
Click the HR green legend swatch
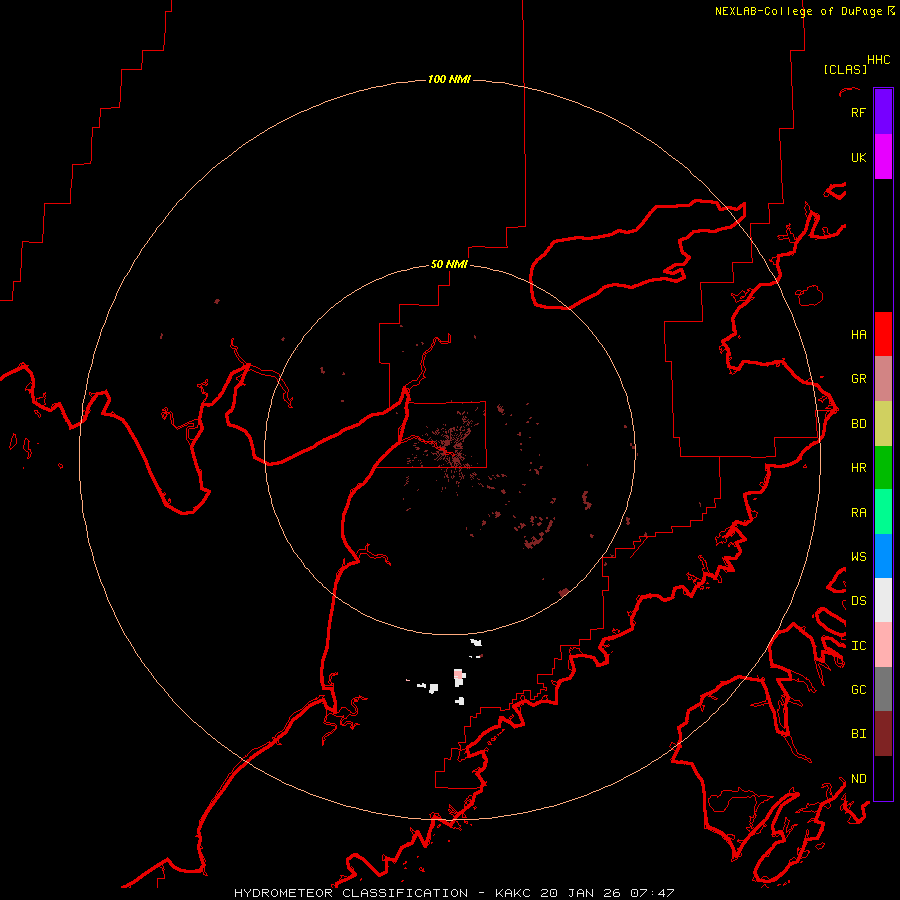(x=883, y=468)
